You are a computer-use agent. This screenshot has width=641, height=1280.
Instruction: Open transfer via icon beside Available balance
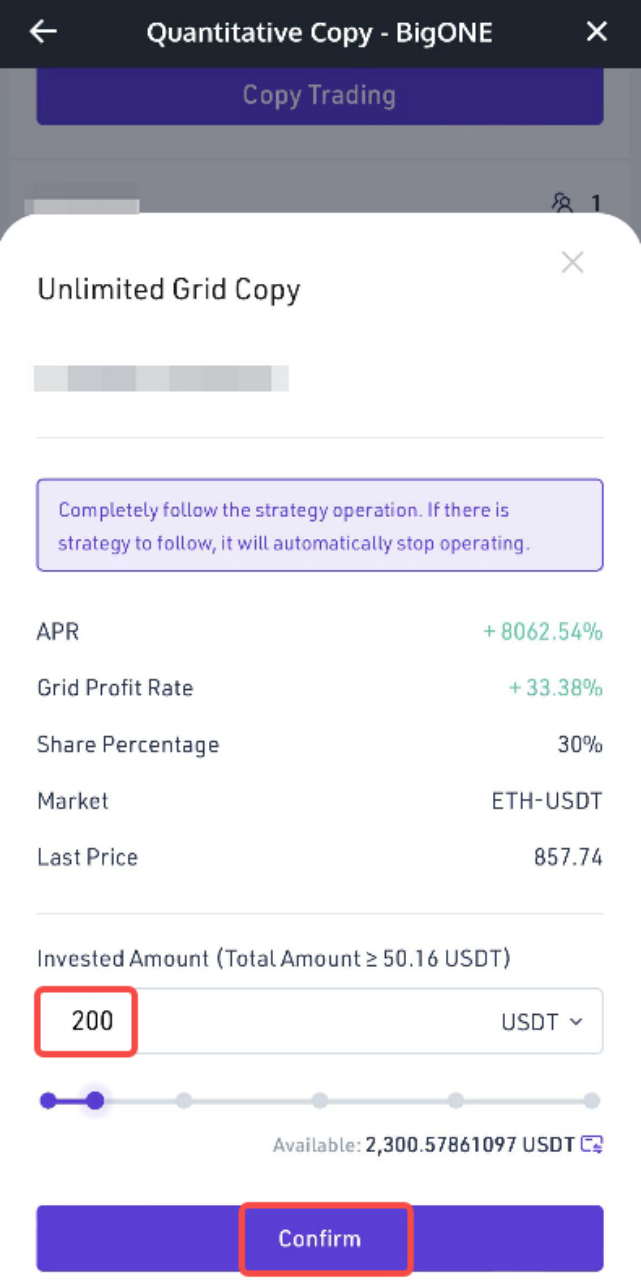[x=593, y=1144]
